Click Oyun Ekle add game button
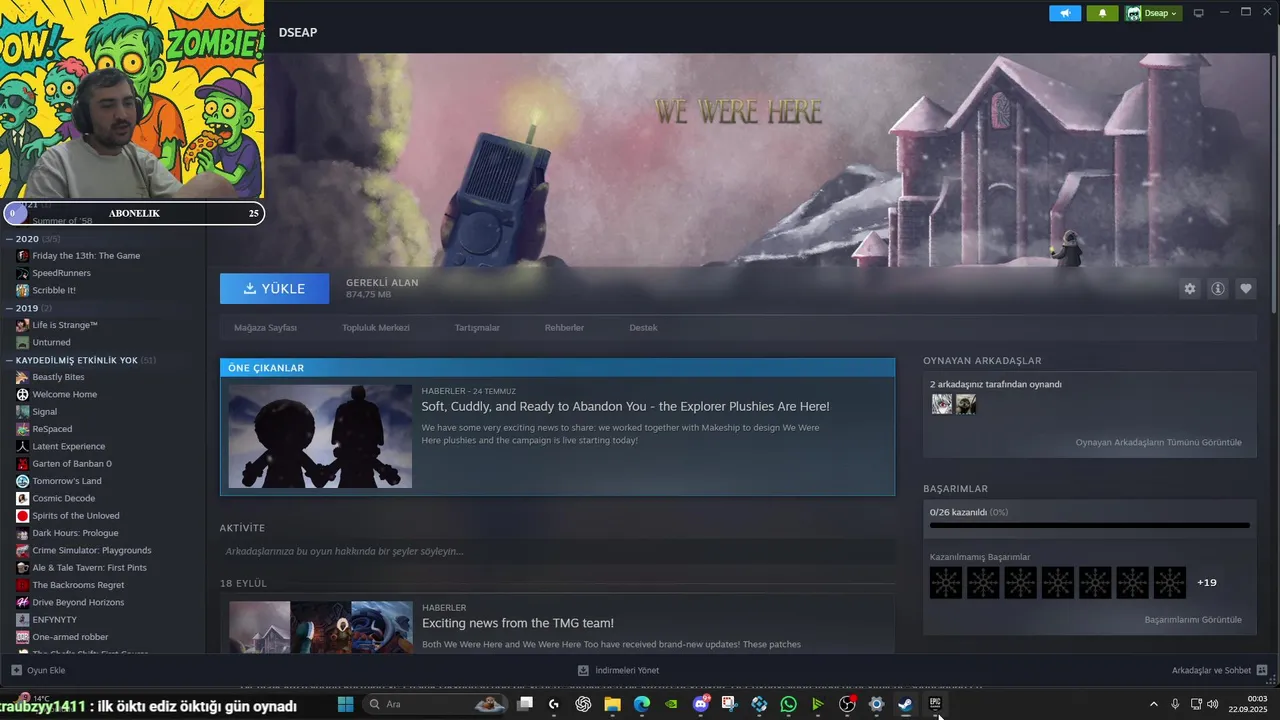This screenshot has height=720, width=1280. point(38,670)
